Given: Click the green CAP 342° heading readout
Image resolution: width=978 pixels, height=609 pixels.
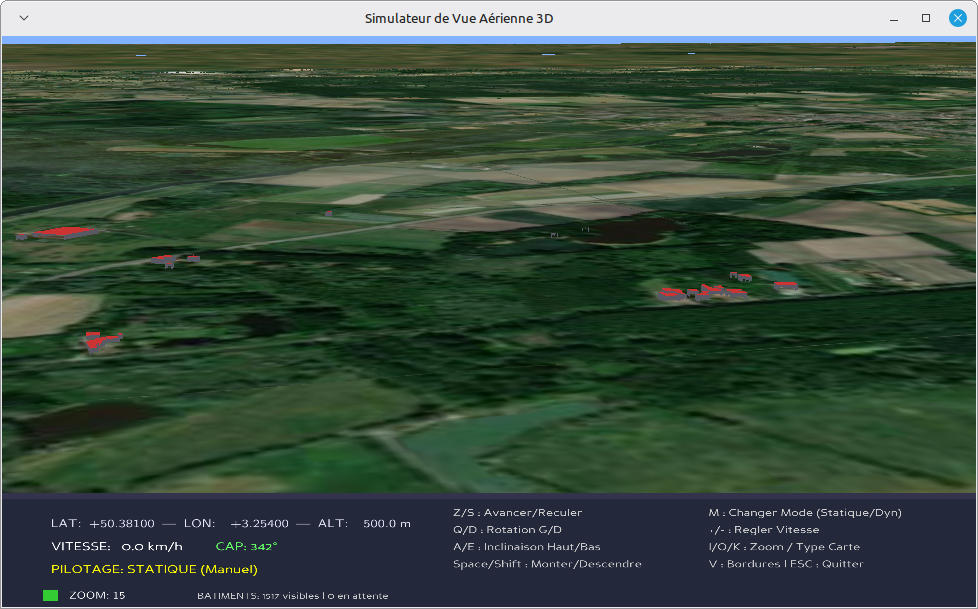Looking at the screenshot, I should 246,546.
